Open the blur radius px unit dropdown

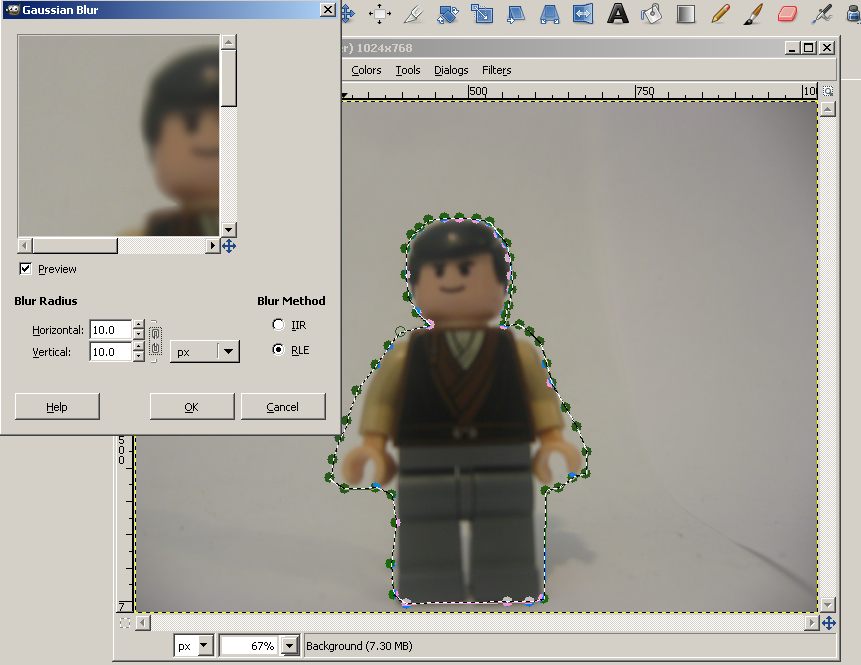(x=205, y=352)
